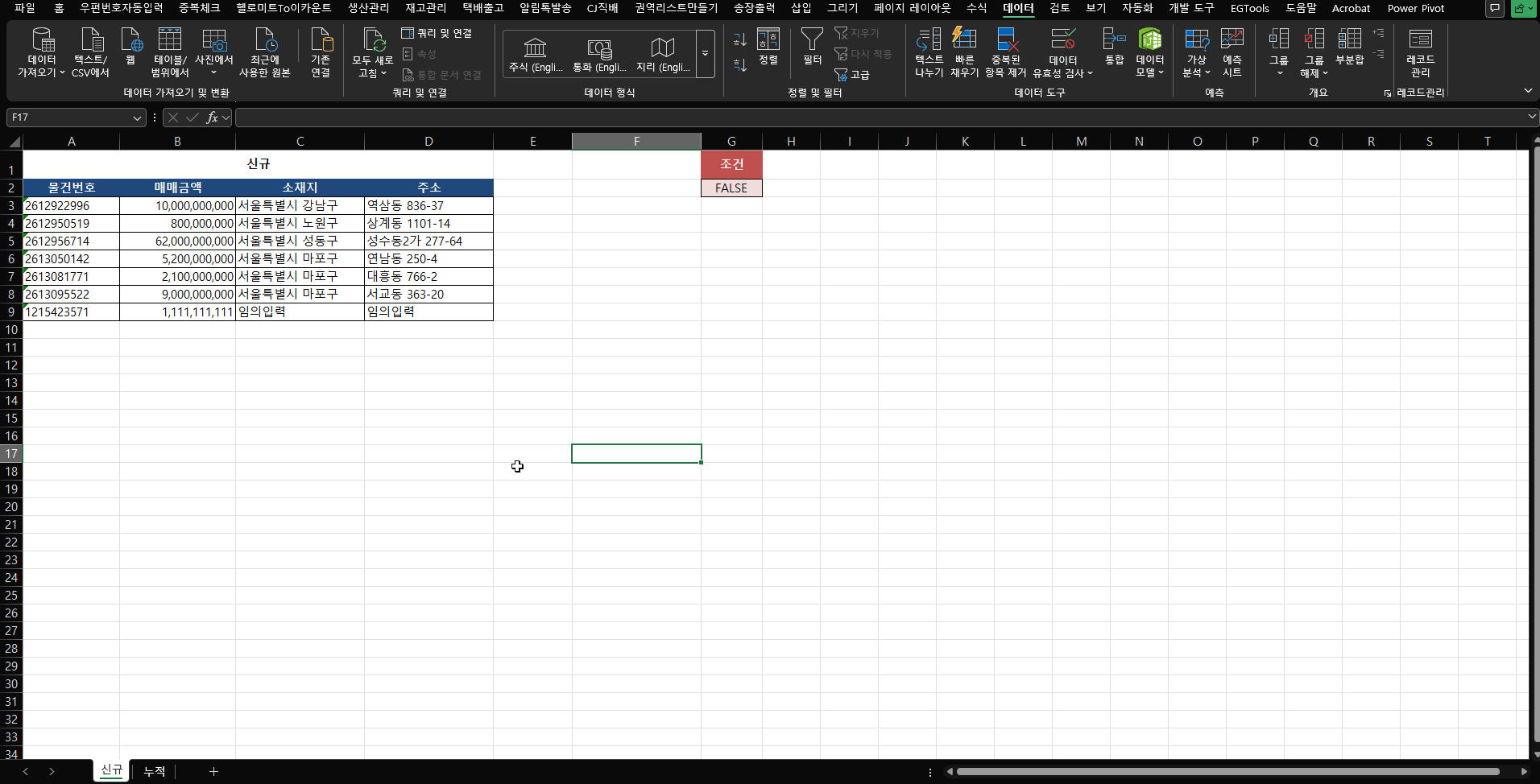Image resolution: width=1540 pixels, height=784 pixels.
Task: Open the 정렬 (Sort) dialog
Action: tap(768, 47)
